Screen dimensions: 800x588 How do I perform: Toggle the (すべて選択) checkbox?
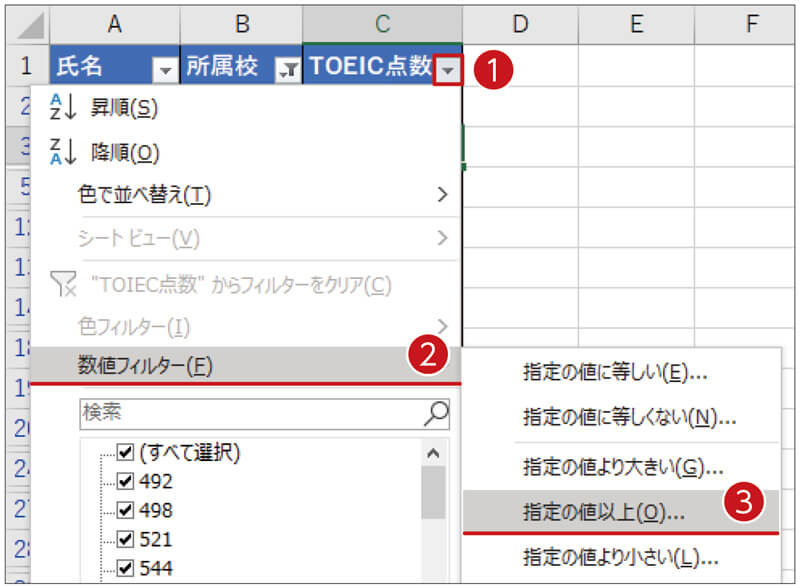(x=125, y=452)
